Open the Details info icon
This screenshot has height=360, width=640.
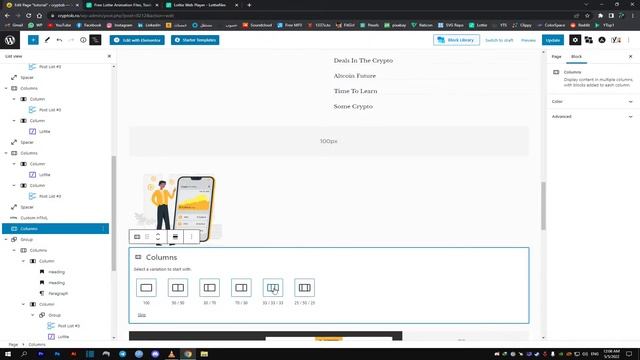click(83, 40)
